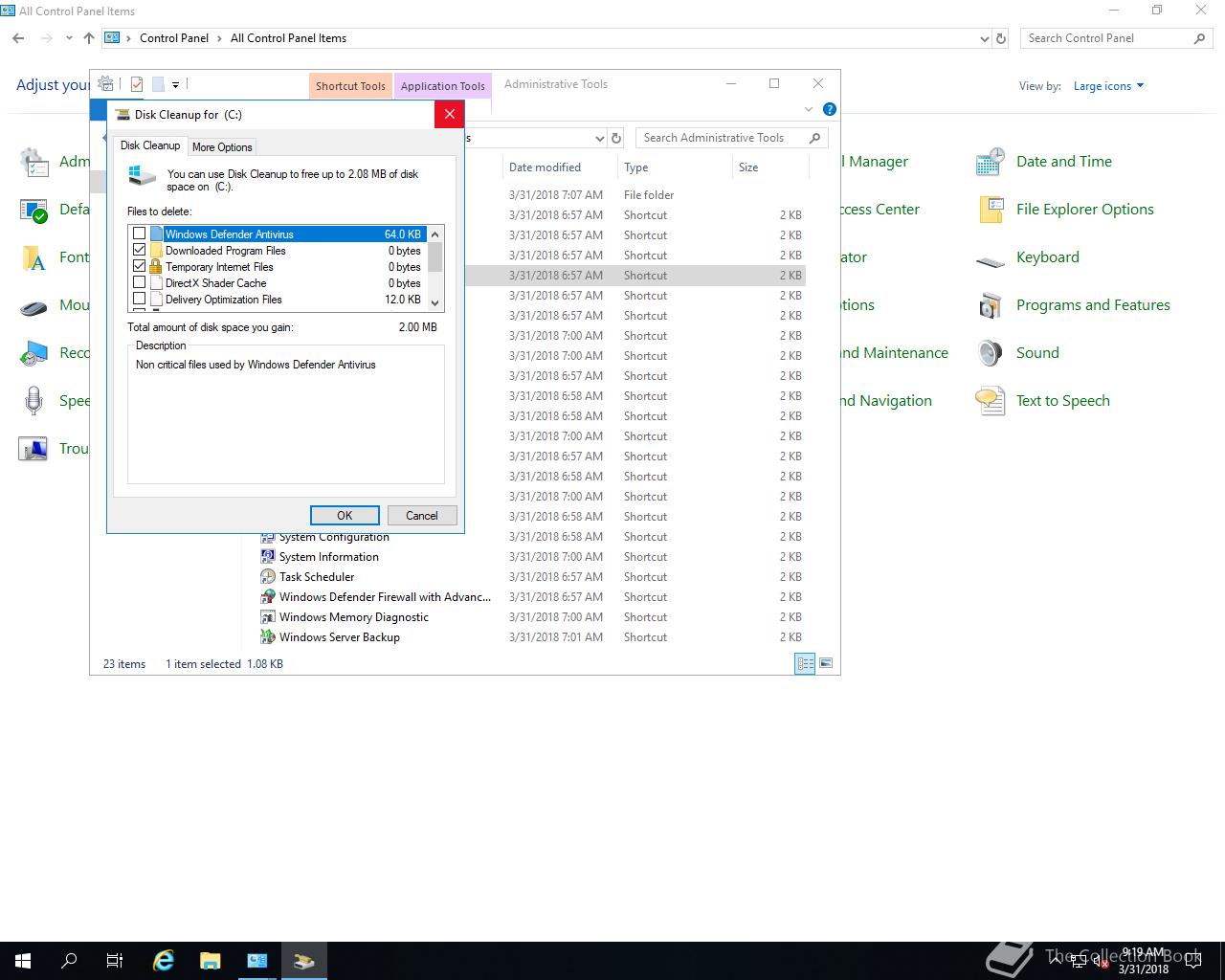Click the '1 item selected' status bar text
Viewport: 1225px width, 980px height.
(x=203, y=664)
